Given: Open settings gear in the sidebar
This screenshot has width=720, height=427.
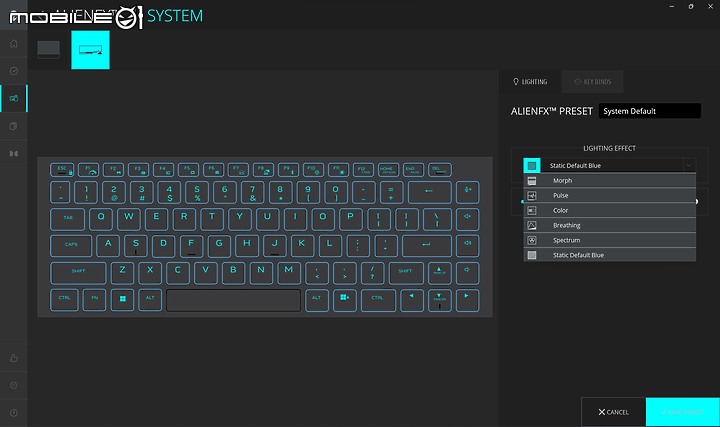Looking at the screenshot, I should tap(14, 385).
